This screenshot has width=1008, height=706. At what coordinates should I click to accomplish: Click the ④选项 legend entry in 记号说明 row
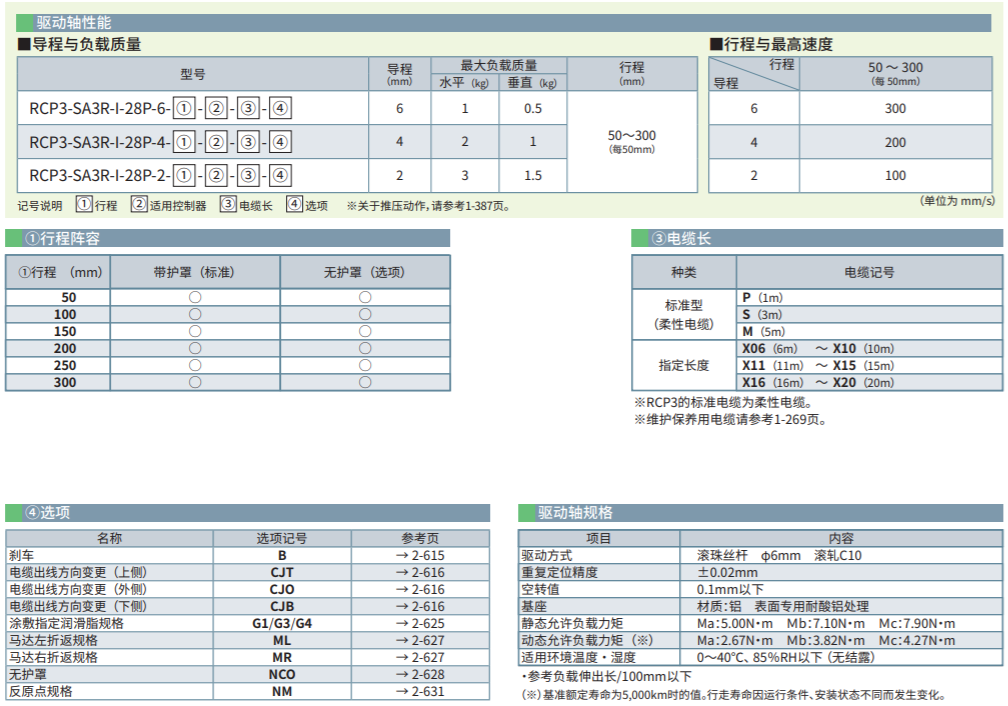click(307, 205)
